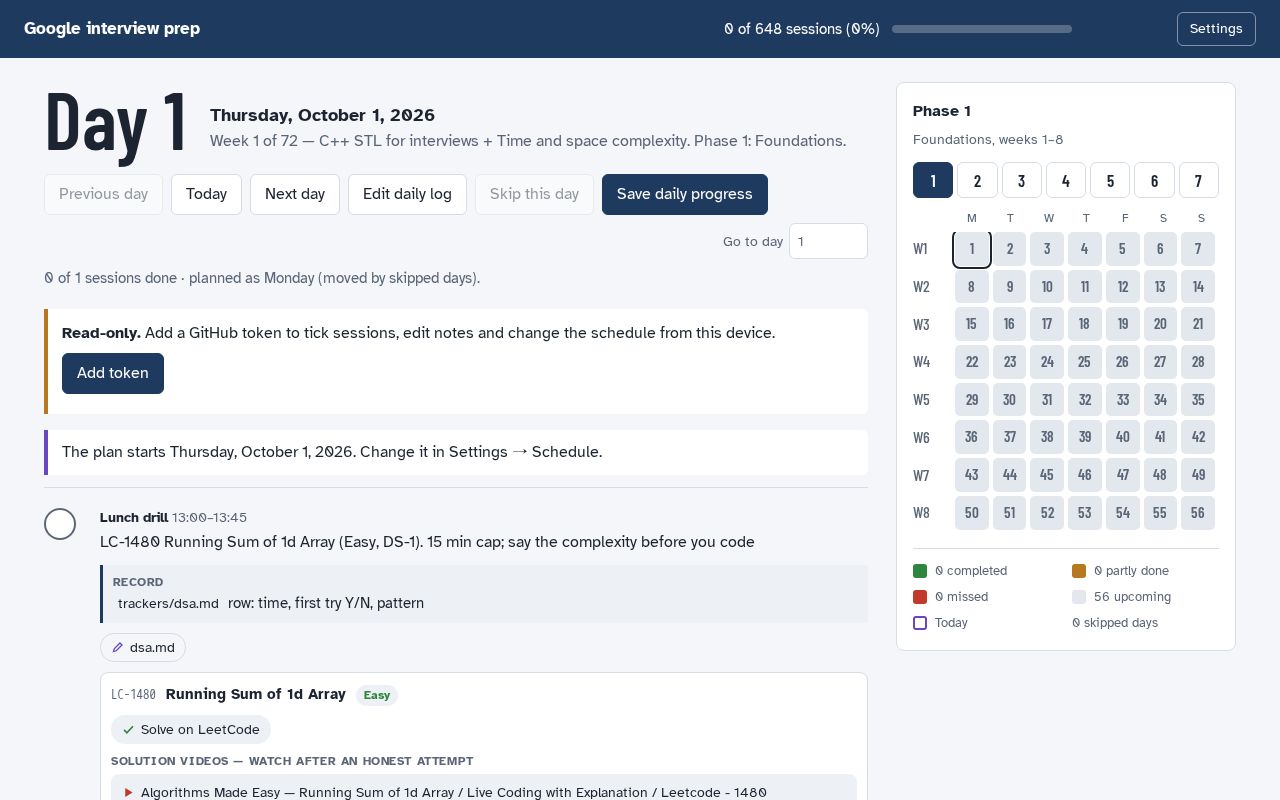Image resolution: width=1280 pixels, height=800 pixels.
Task: Jump to day 40 in week 6
Action: click(1123, 437)
